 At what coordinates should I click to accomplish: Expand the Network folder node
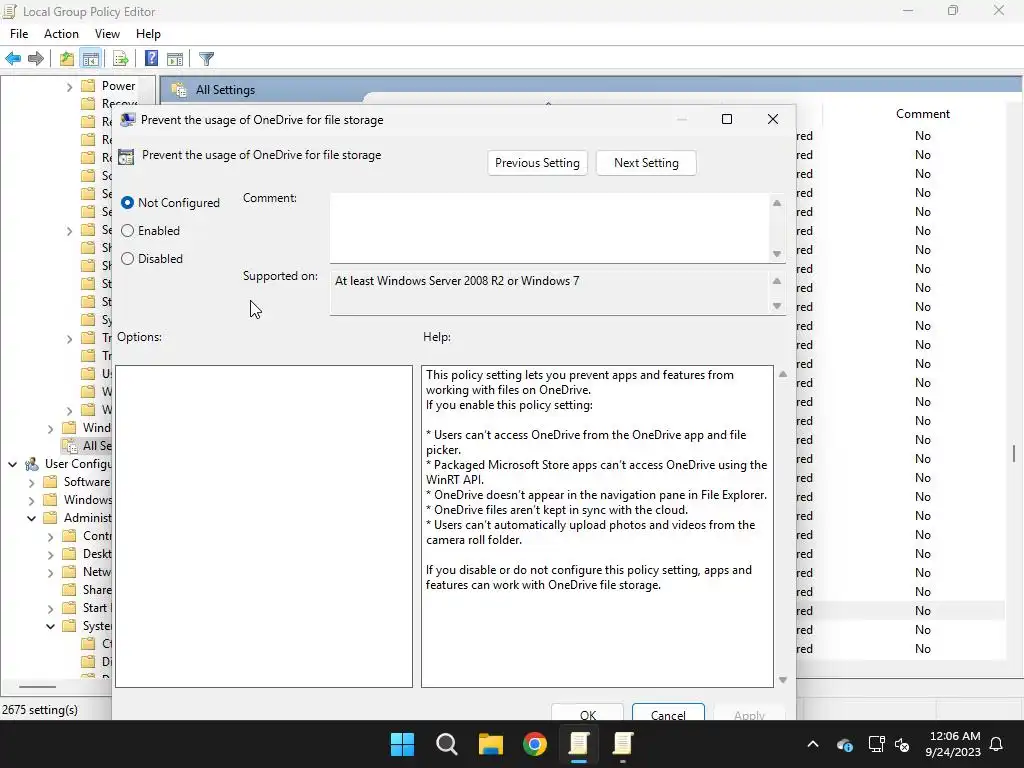point(50,573)
